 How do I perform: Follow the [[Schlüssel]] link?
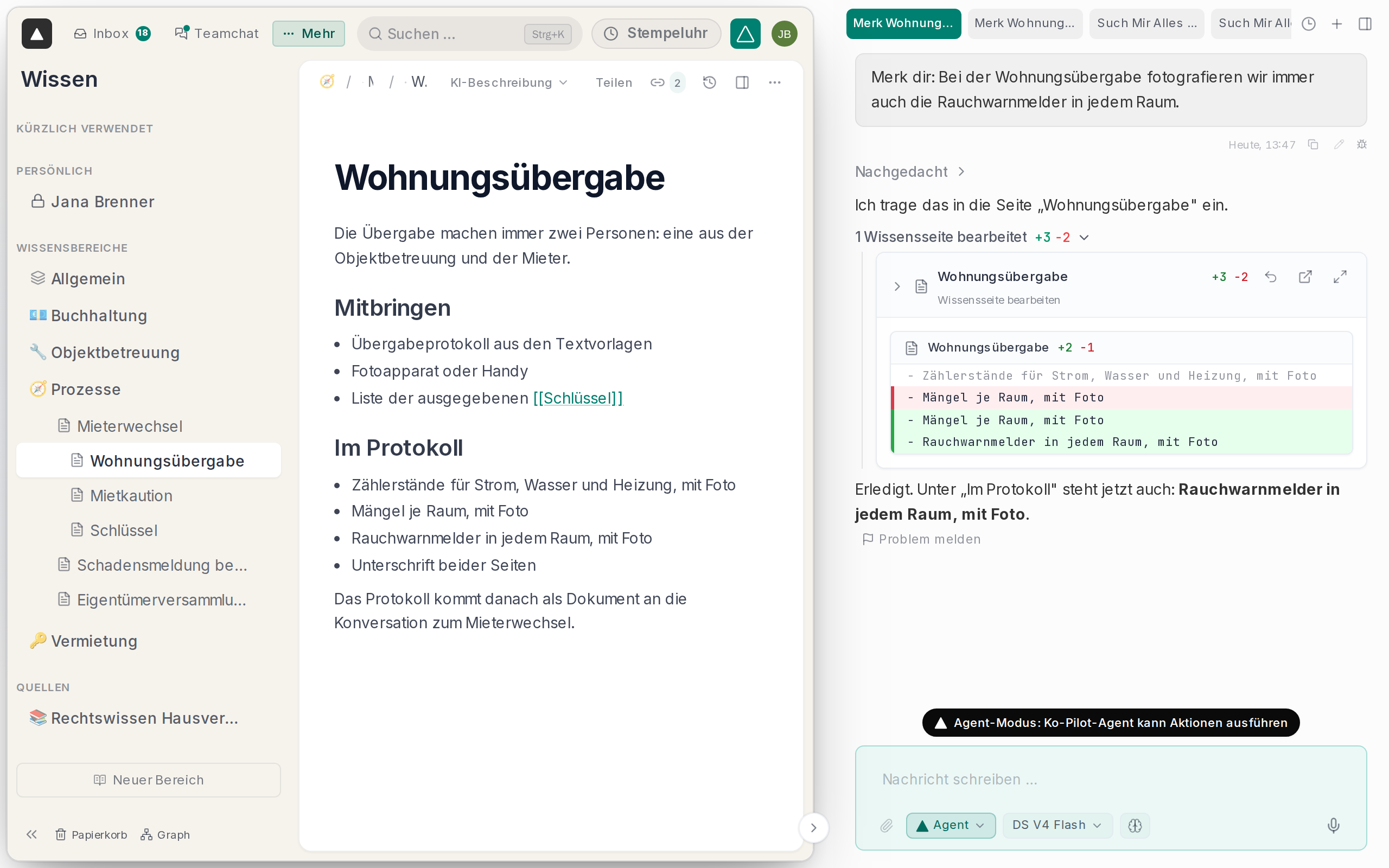pos(577,398)
